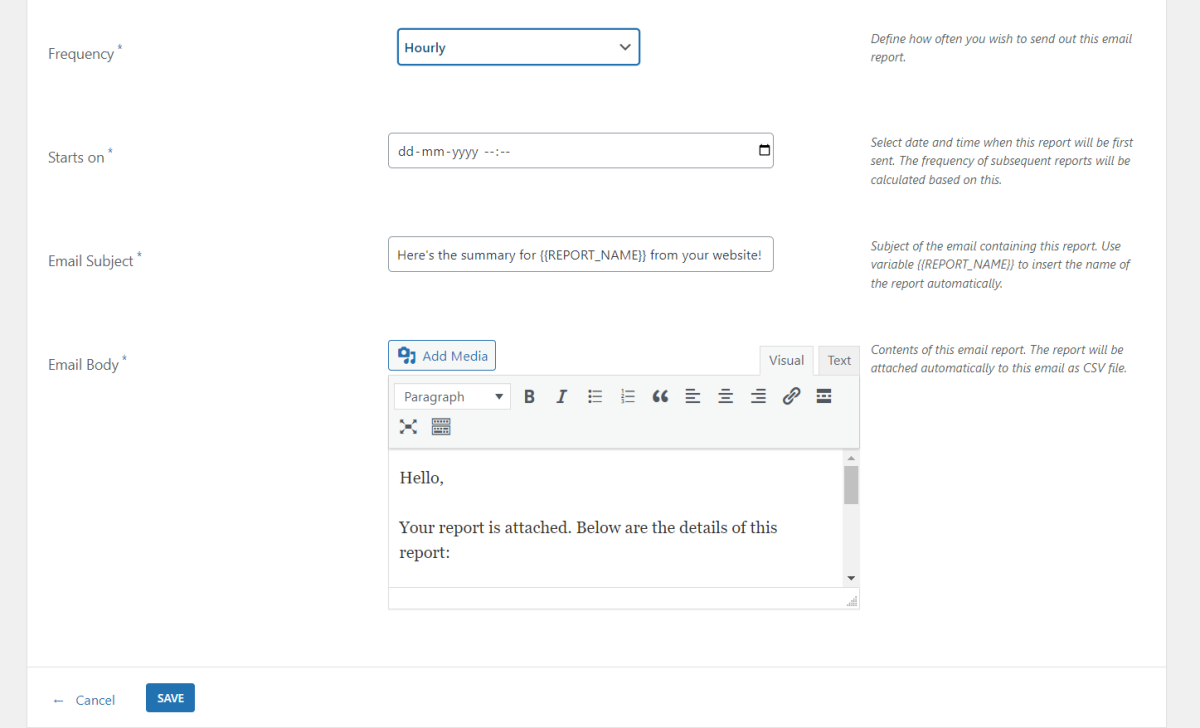Insert a numbered list

[628, 397]
